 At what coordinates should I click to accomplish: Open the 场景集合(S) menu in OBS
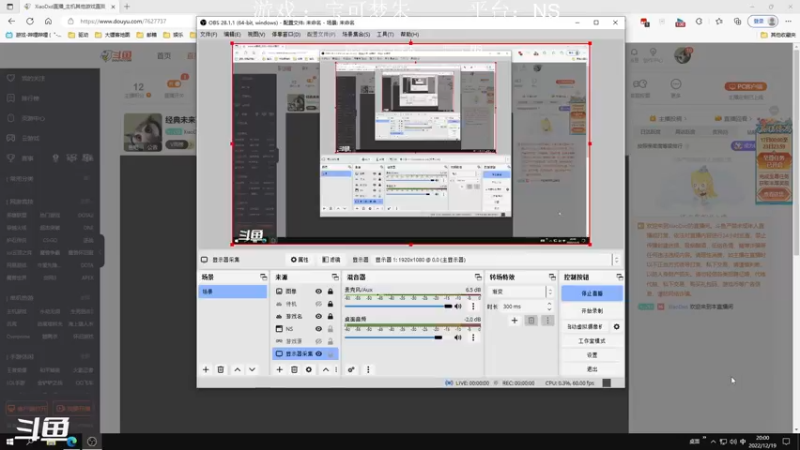pyautogui.click(x=356, y=34)
